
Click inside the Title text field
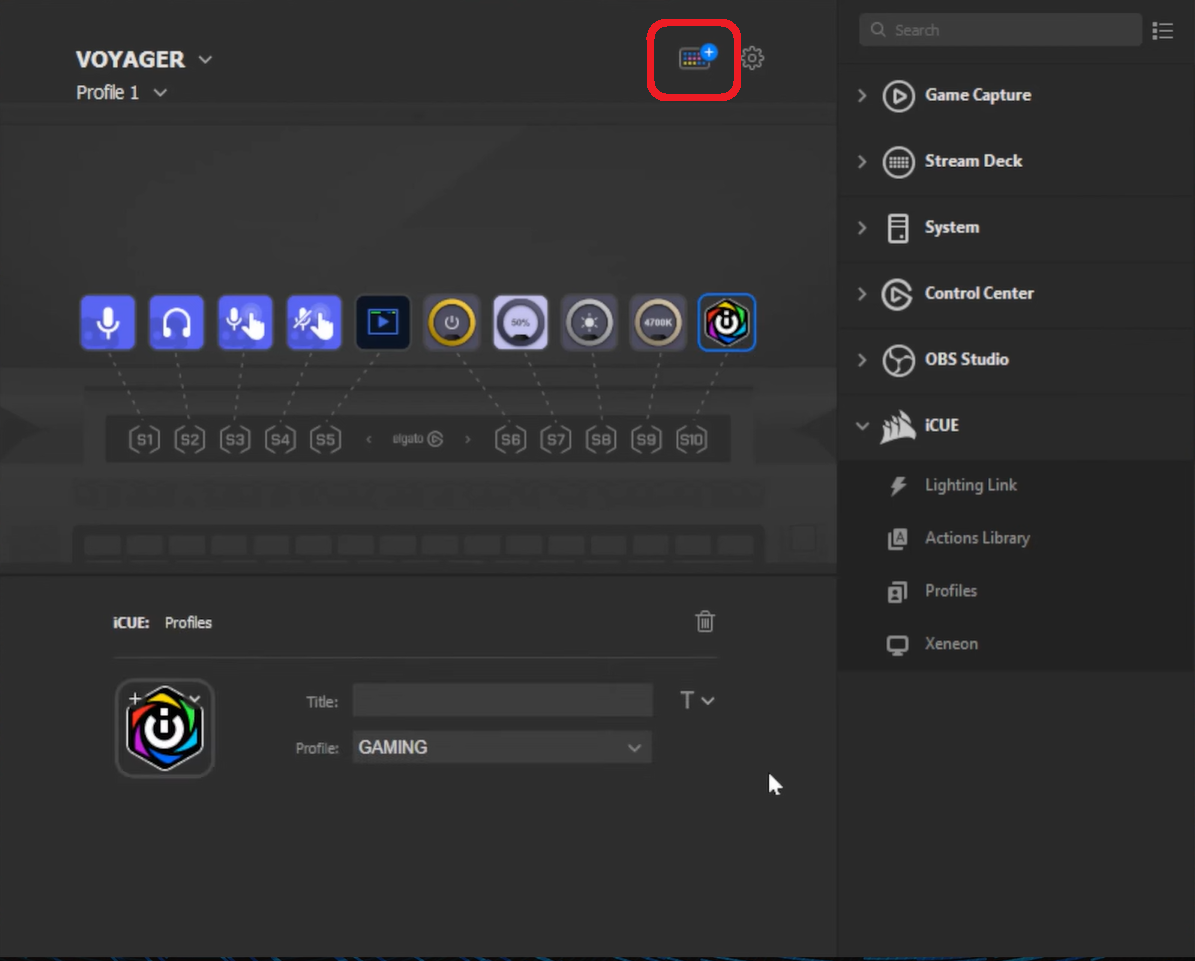(501, 700)
